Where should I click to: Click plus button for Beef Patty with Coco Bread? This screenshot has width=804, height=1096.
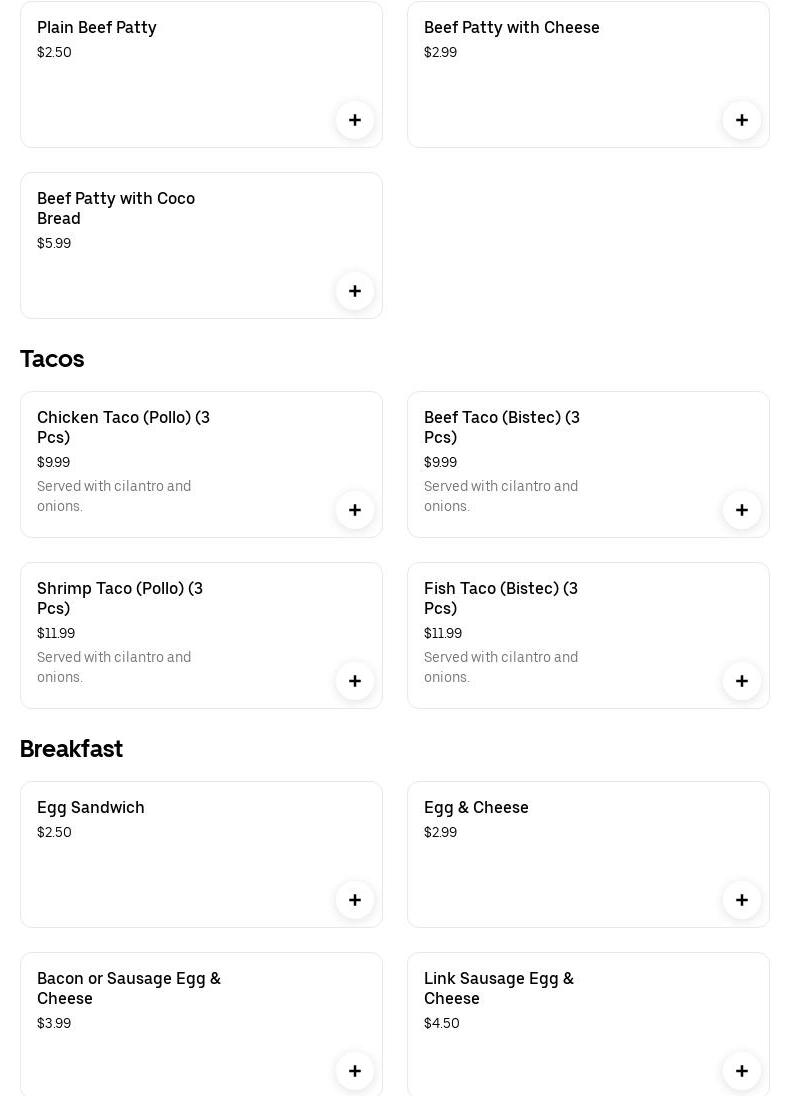coord(355,291)
